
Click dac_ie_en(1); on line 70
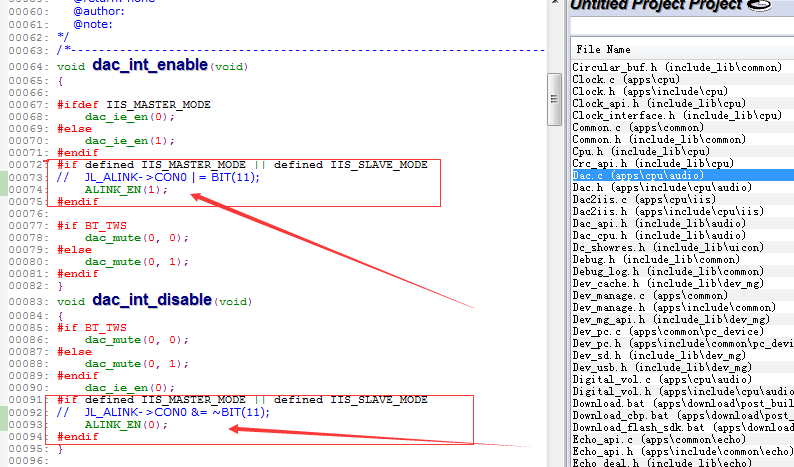(130, 141)
